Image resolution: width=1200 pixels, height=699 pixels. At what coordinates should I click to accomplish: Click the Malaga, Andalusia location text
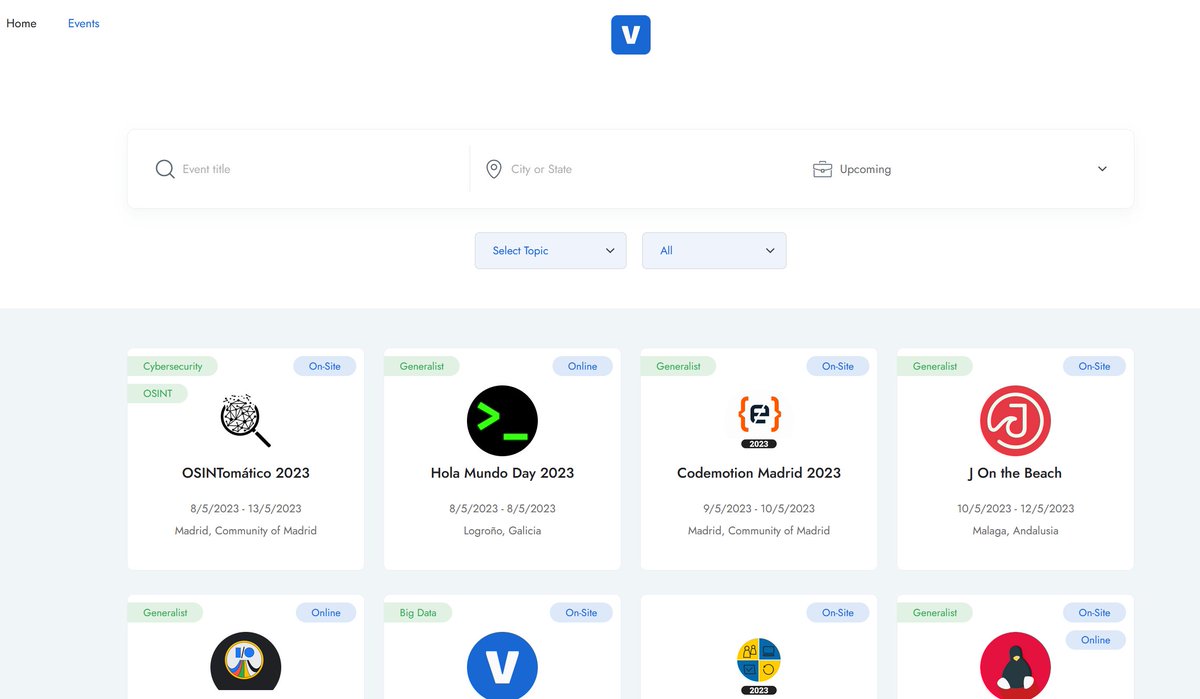(x=1015, y=530)
